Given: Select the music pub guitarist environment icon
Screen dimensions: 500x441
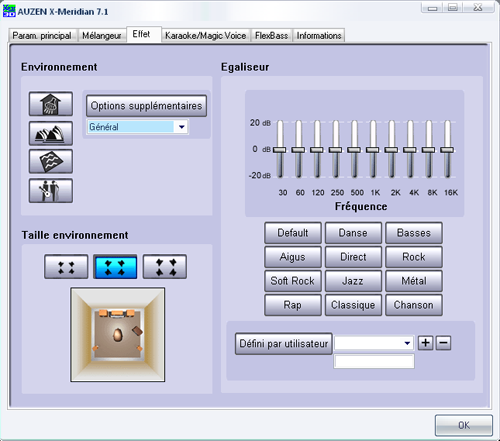Looking at the screenshot, I should click(x=51, y=191).
